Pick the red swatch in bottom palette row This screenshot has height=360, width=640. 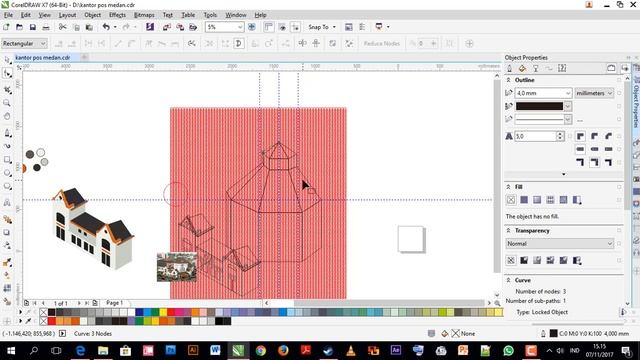point(51,321)
